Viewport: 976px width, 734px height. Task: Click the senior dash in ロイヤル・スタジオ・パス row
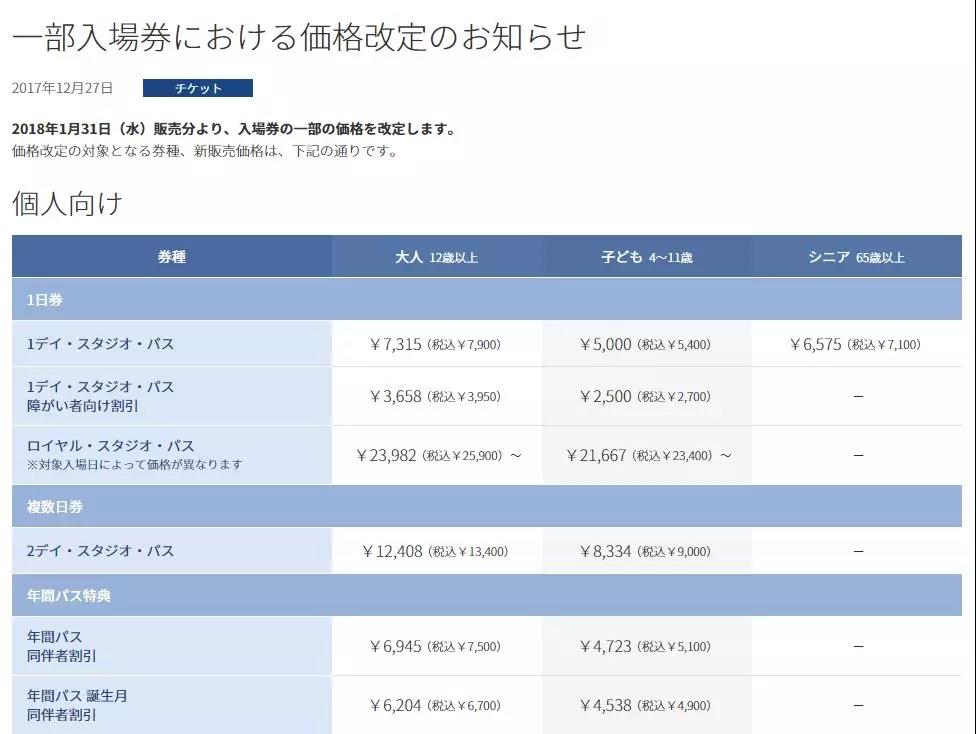point(858,456)
